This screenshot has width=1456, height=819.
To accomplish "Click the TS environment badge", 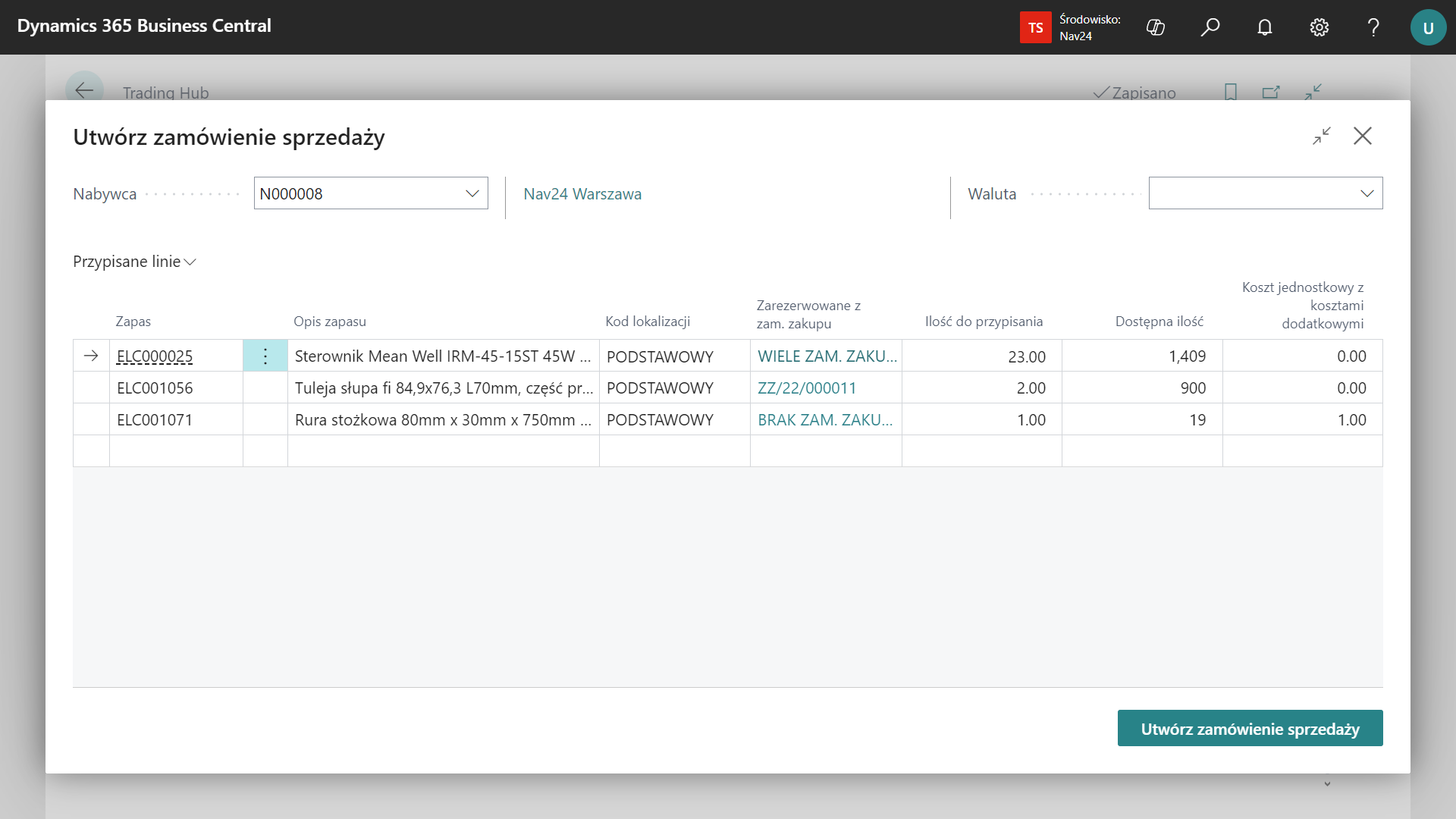I will pos(1035,27).
